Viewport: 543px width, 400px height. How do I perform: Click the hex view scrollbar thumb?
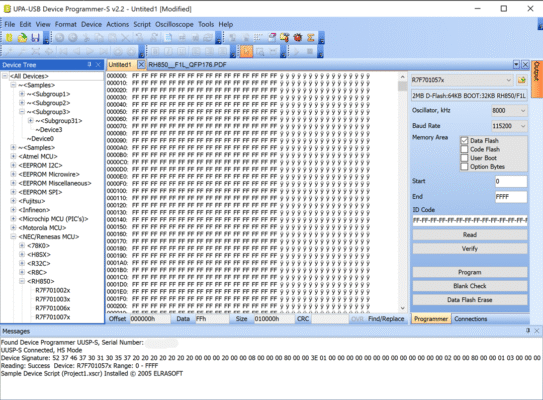pyautogui.click(x=402, y=86)
